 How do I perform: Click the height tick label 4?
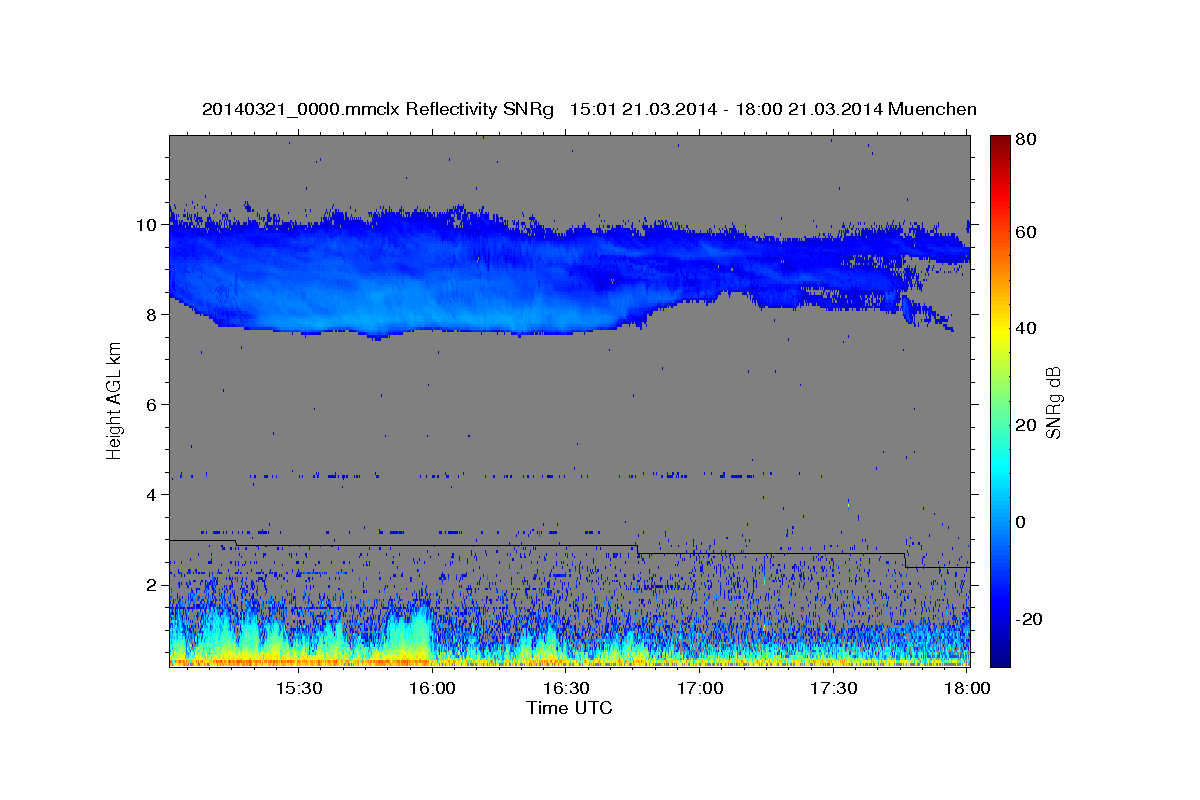pyautogui.click(x=153, y=494)
